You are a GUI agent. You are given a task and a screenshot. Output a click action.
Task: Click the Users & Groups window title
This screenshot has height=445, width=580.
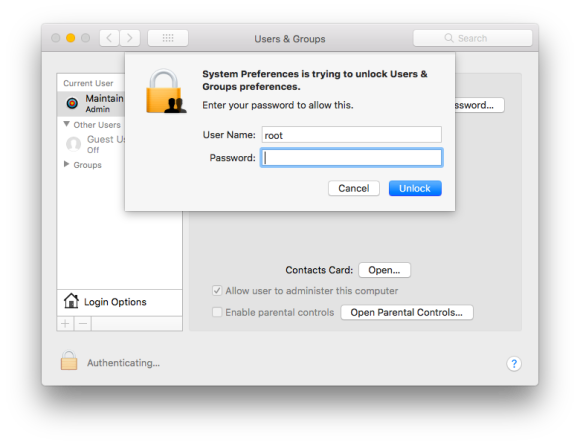point(290,39)
